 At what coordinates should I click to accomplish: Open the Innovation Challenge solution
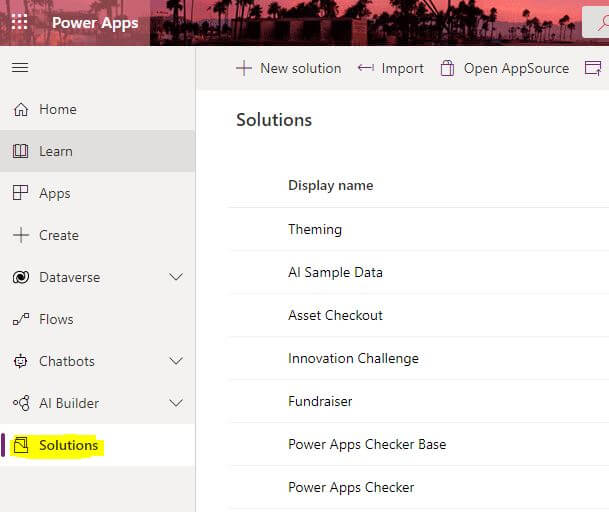click(x=353, y=358)
